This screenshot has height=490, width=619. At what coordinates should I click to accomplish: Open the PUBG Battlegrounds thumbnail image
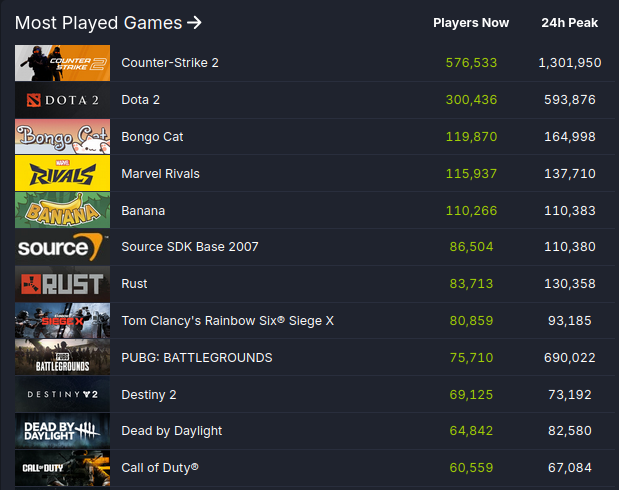point(62,357)
